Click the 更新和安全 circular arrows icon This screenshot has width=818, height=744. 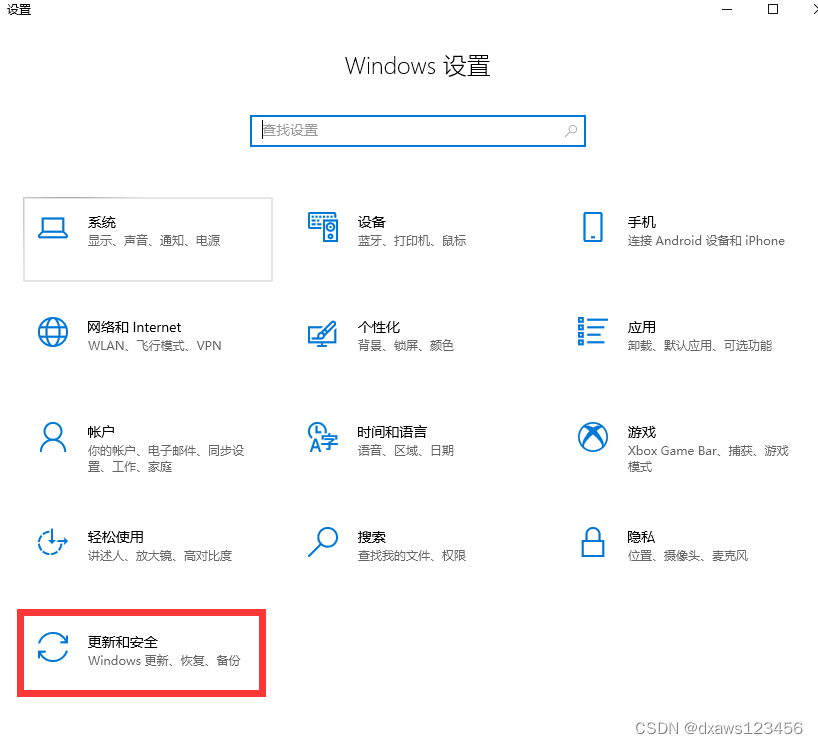53,647
